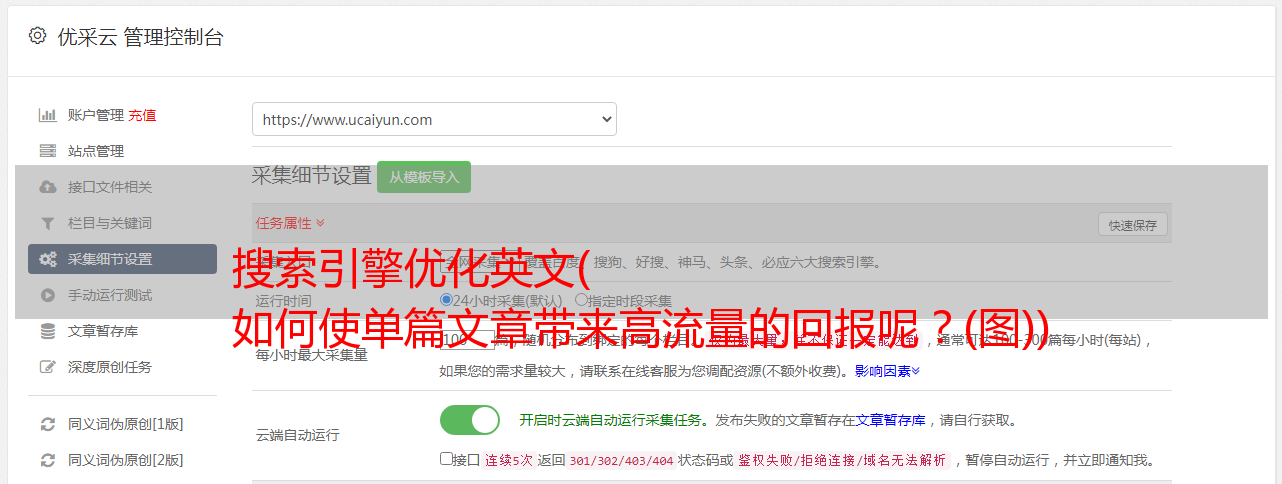Image resolution: width=1282 pixels, height=484 pixels.
Task: Click the filter icon for 栏目与关键词
Action: click(47, 223)
